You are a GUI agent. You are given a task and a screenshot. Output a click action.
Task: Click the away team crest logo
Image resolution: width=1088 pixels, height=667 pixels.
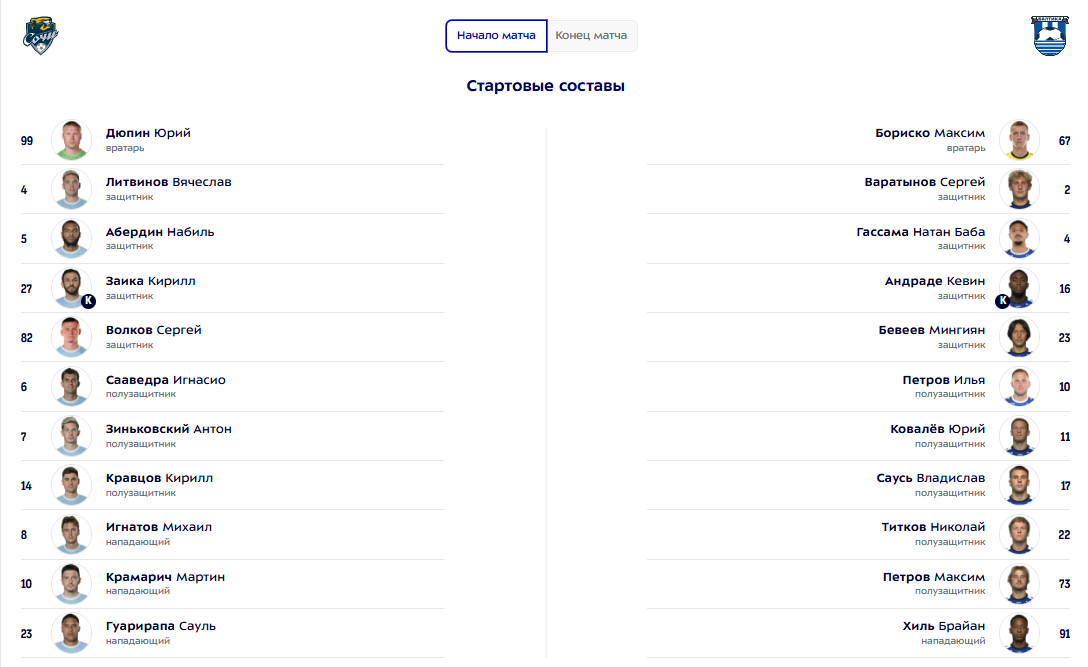1050,35
